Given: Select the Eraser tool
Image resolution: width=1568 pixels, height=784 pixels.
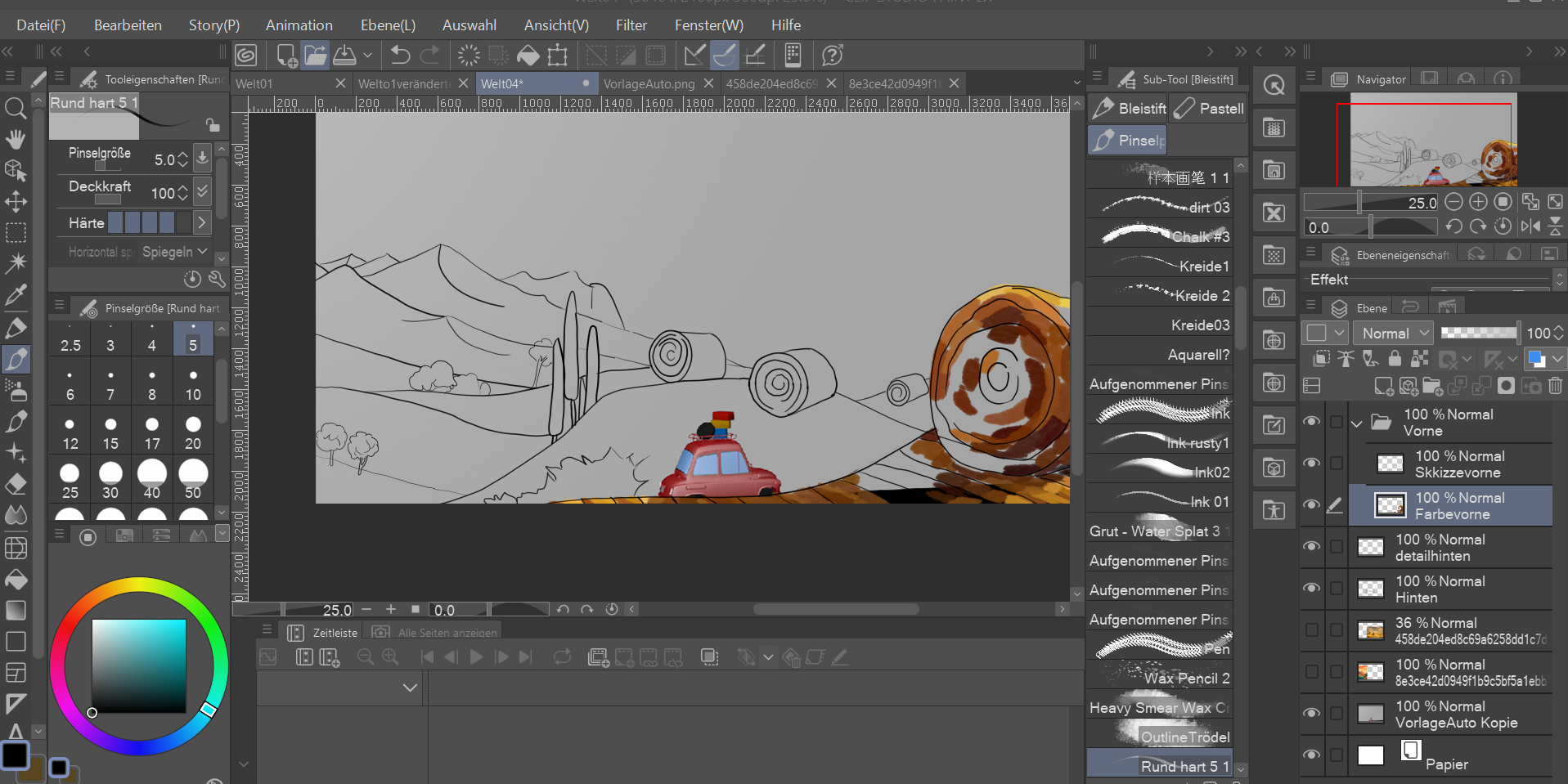Looking at the screenshot, I should click(16, 484).
